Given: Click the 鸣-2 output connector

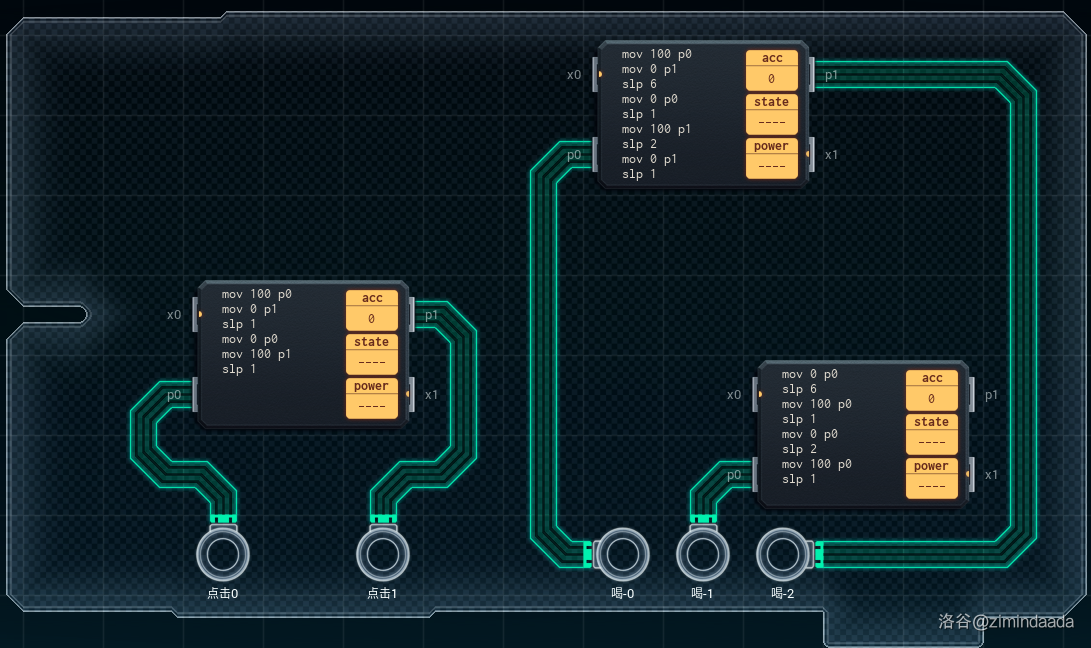Looking at the screenshot, I should [x=782, y=554].
